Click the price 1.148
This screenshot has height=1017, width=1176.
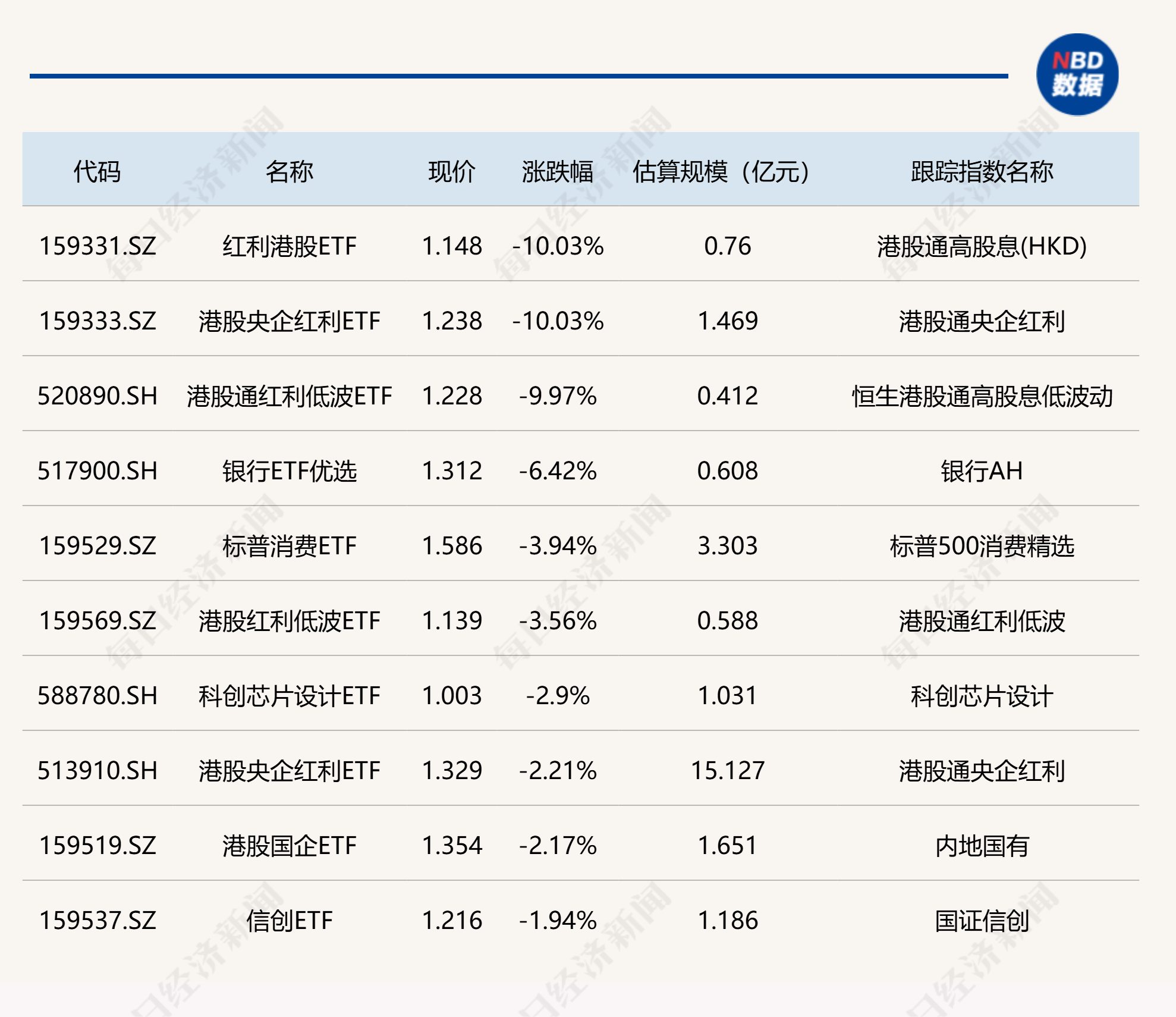pyautogui.click(x=452, y=246)
